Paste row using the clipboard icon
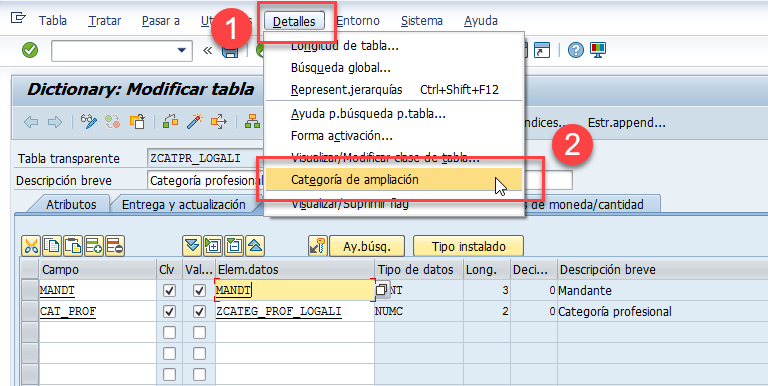 (73, 246)
